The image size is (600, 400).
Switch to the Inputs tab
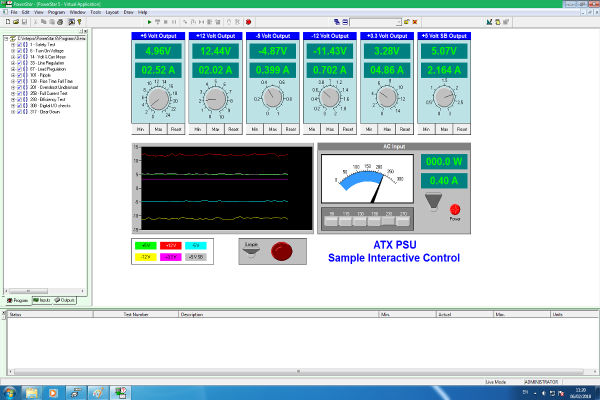41,300
